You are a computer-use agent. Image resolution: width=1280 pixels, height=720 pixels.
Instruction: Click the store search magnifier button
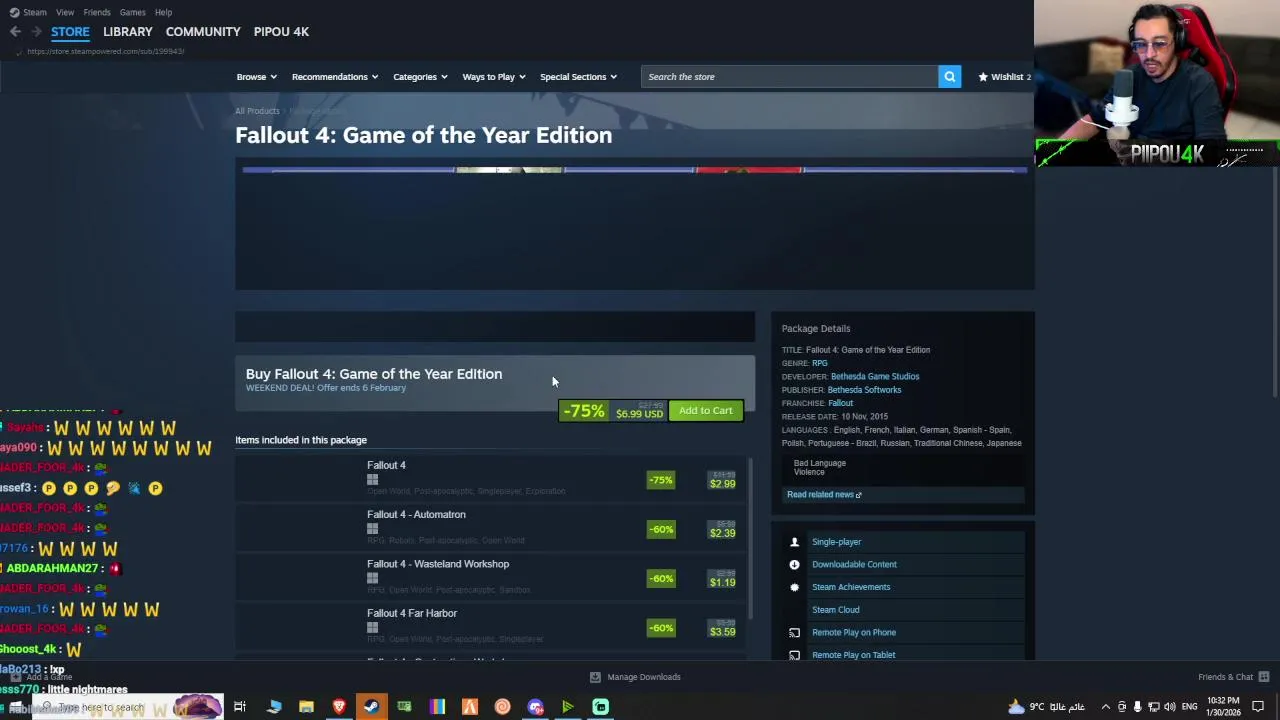point(949,77)
